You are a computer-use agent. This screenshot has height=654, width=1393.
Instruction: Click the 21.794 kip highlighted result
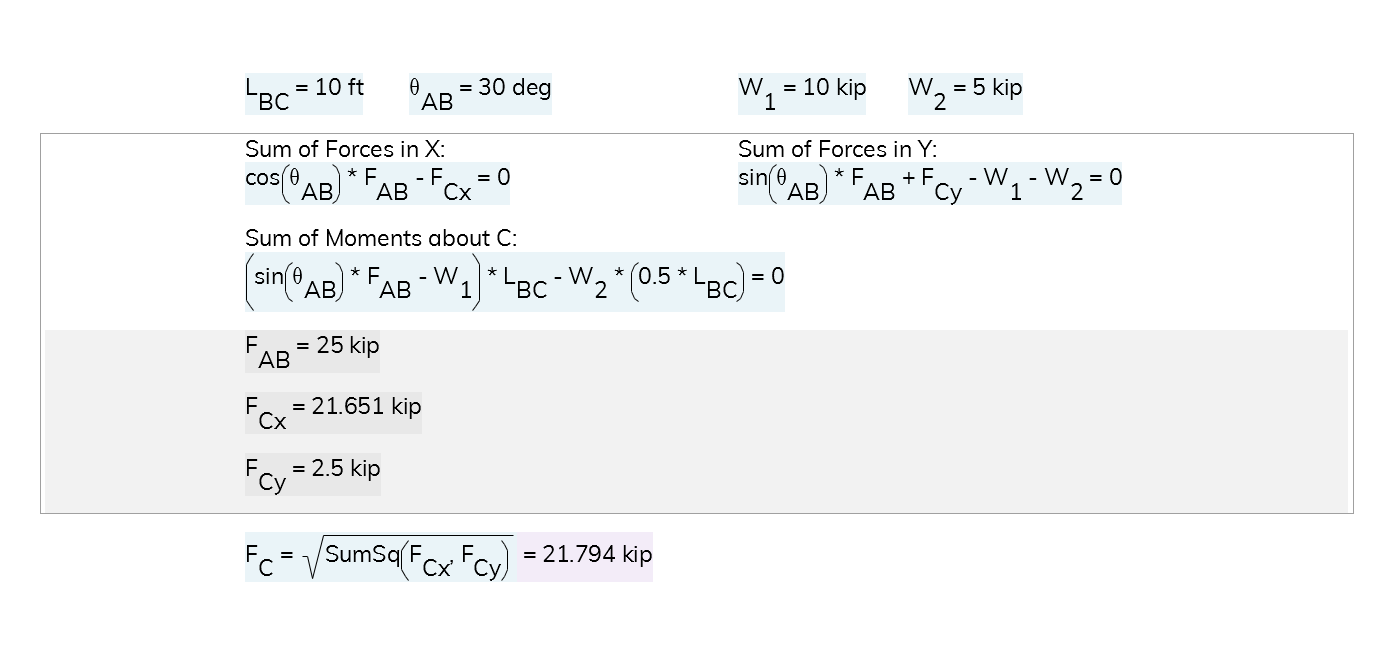point(585,556)
